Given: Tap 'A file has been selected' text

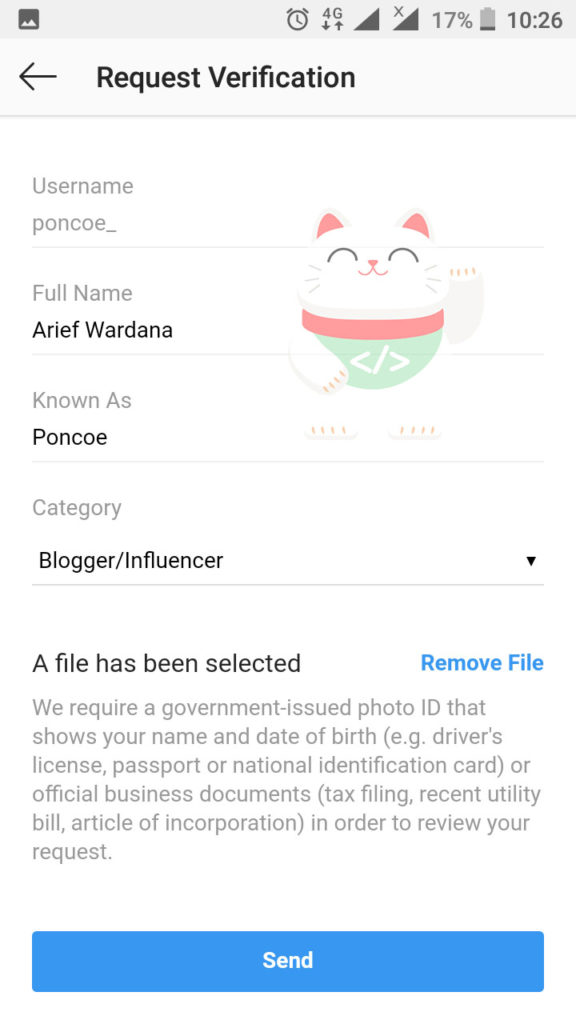Looking at the screenshot, I should click(167, 664).
